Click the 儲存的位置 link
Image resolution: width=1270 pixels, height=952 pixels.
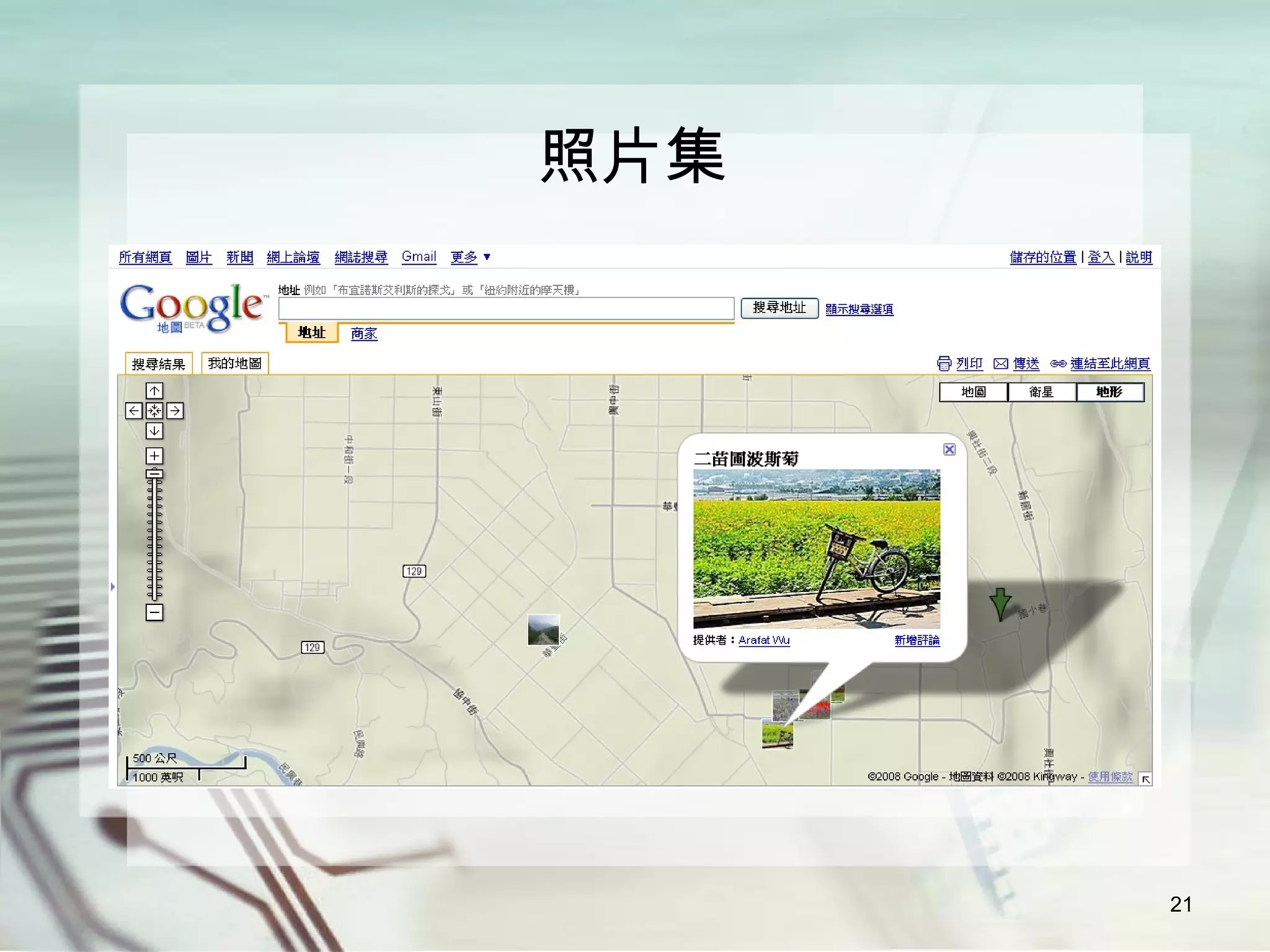pyautogui.click(x=1043, y=257)
